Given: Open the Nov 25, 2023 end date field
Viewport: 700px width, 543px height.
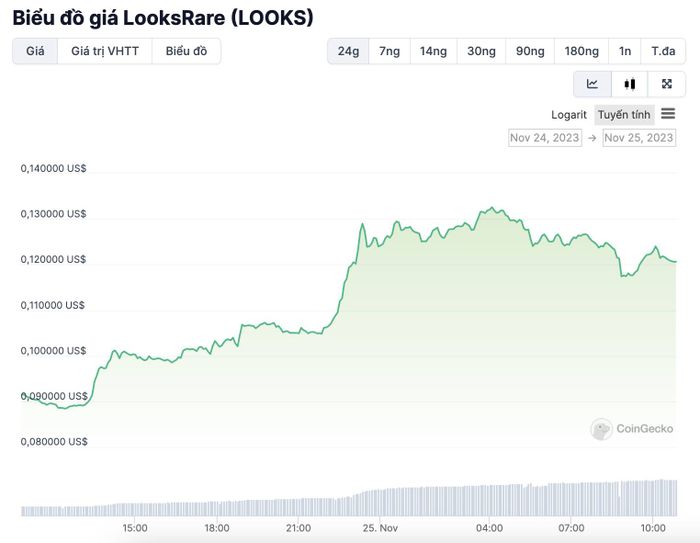Looking at the screenshot, I should (639, 138).
